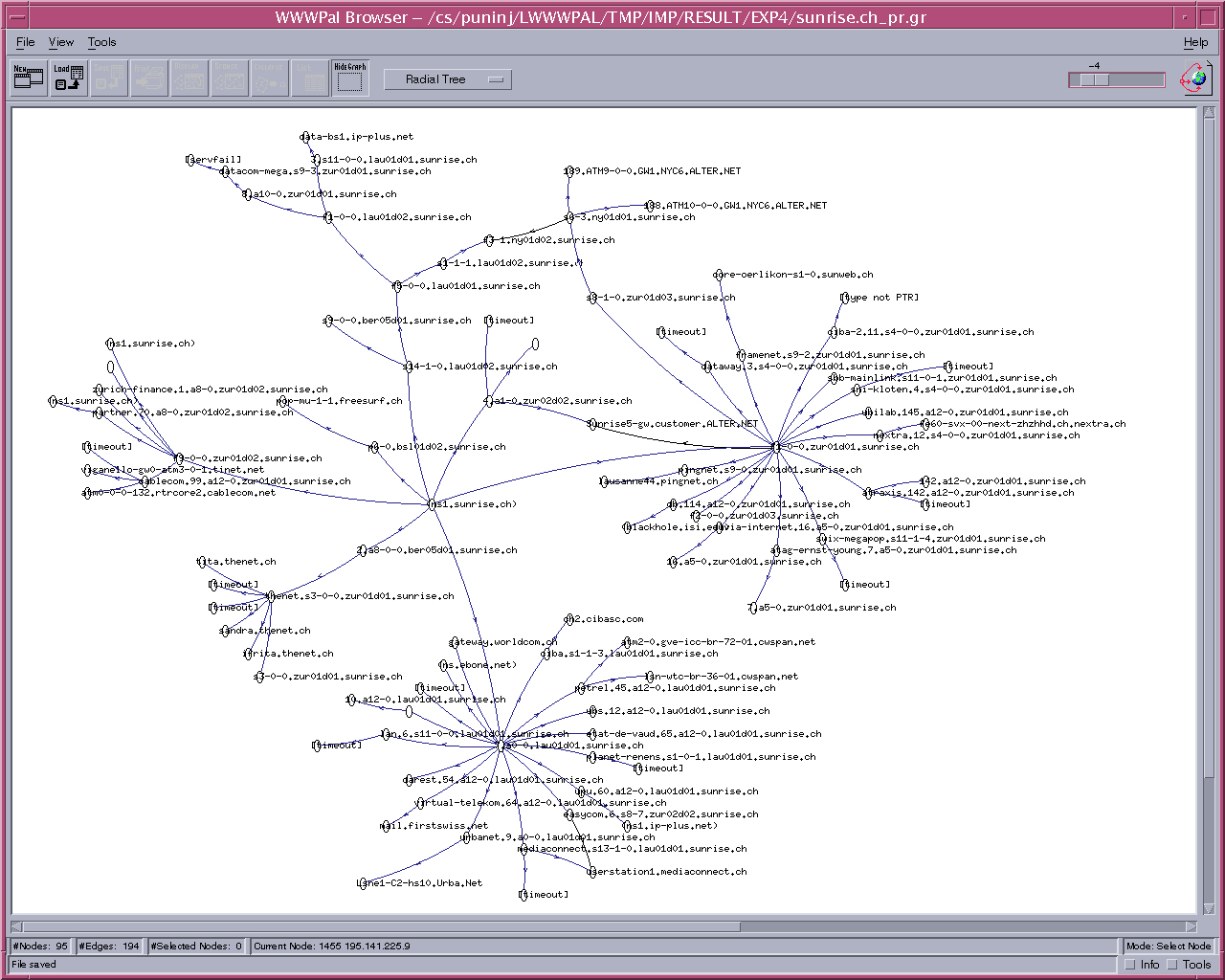Select the tita.thenet.ch node
Screen dimensions: 1225x980
(203, 562)
